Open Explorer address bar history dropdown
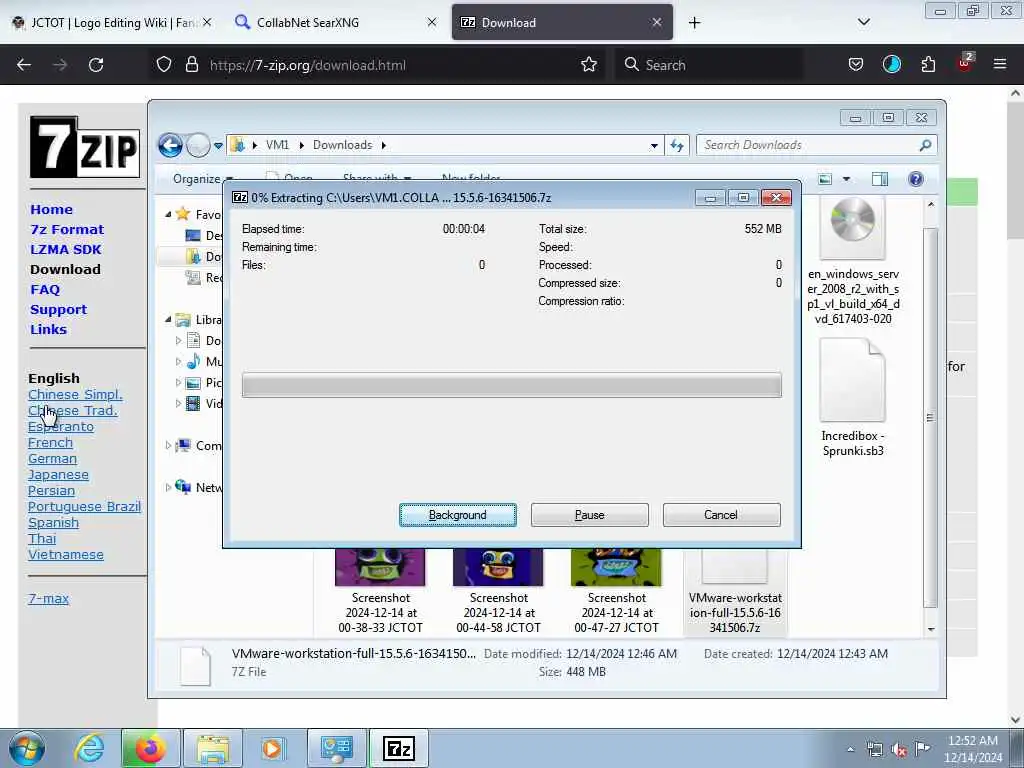This screenshot has height=768, width=1024. [654, 146]
